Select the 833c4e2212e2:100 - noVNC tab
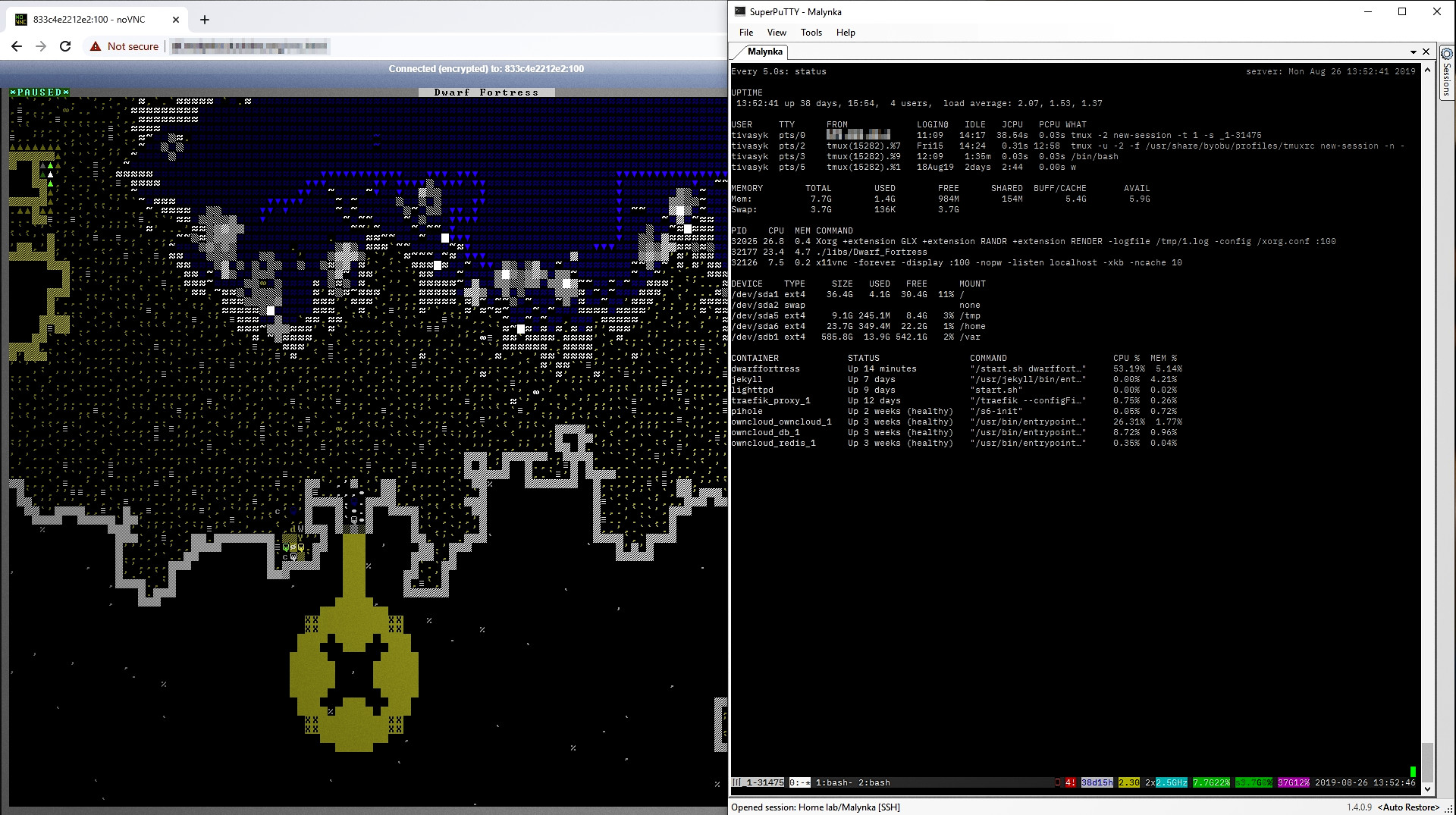1456x815 pixels. tap(97, 20)
